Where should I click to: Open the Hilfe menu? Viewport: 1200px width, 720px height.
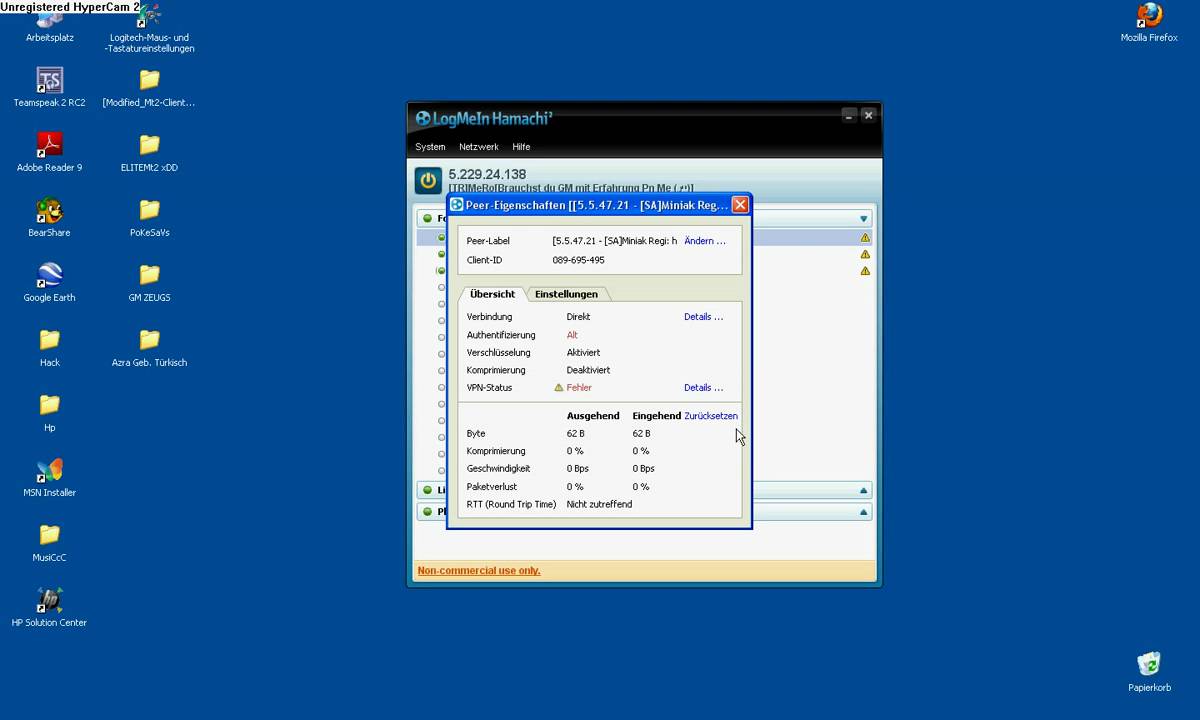tap(521, 147)
